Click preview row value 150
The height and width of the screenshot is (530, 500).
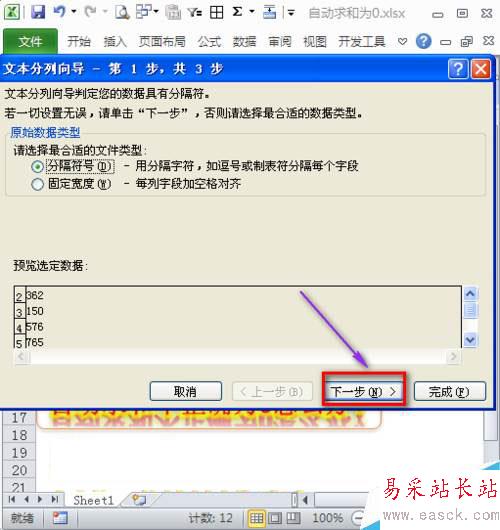coord(35,311)
